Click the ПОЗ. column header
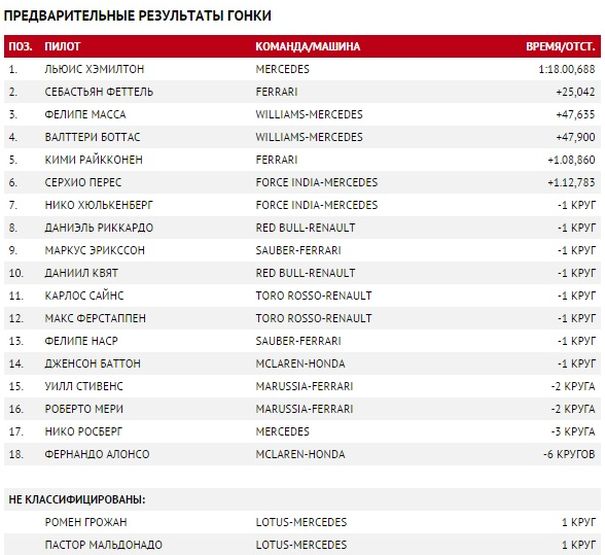This screenshot has width=605, height=555. (x=19, y=46)
